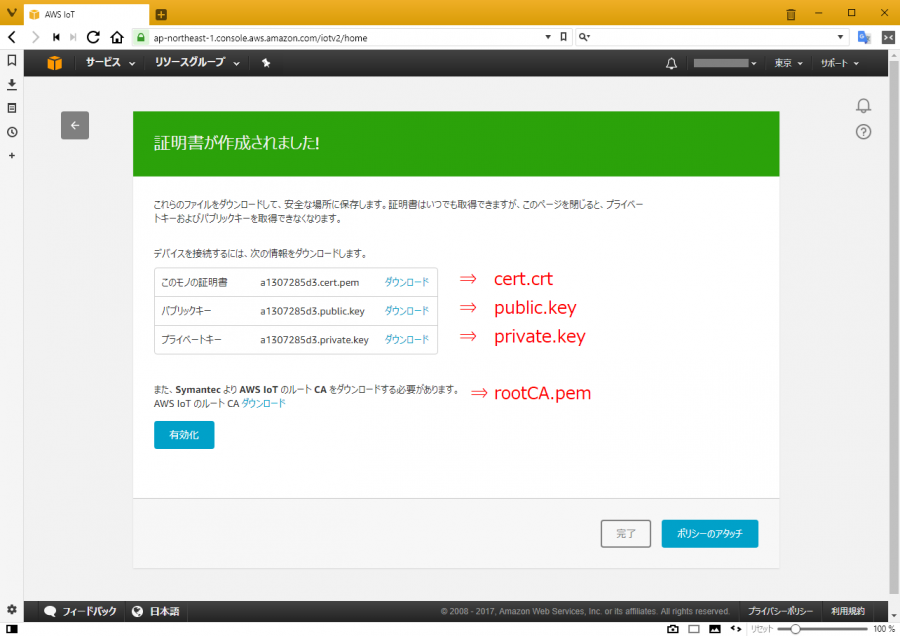Adjust the page zoom slider
Image resolution: width=900 pixels, height=636 pixels.
pos(823,629)
